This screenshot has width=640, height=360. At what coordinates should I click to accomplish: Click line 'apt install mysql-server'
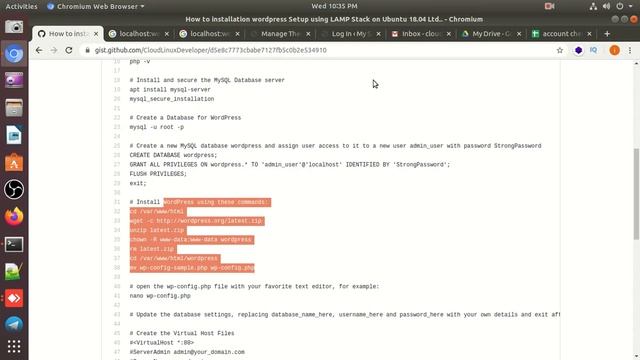click(x=170, y=90)
